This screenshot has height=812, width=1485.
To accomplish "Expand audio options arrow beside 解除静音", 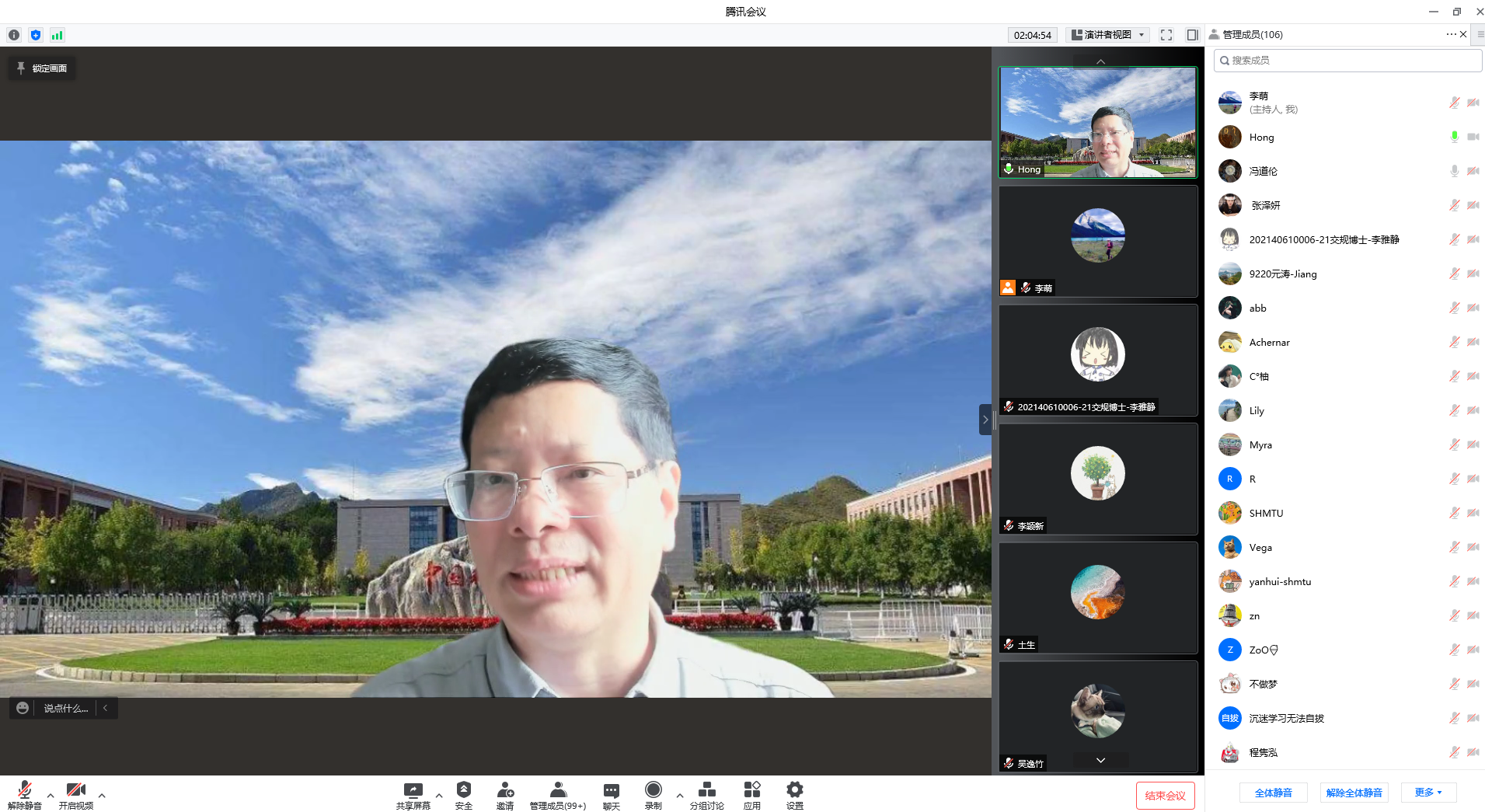I will (51, 796).
